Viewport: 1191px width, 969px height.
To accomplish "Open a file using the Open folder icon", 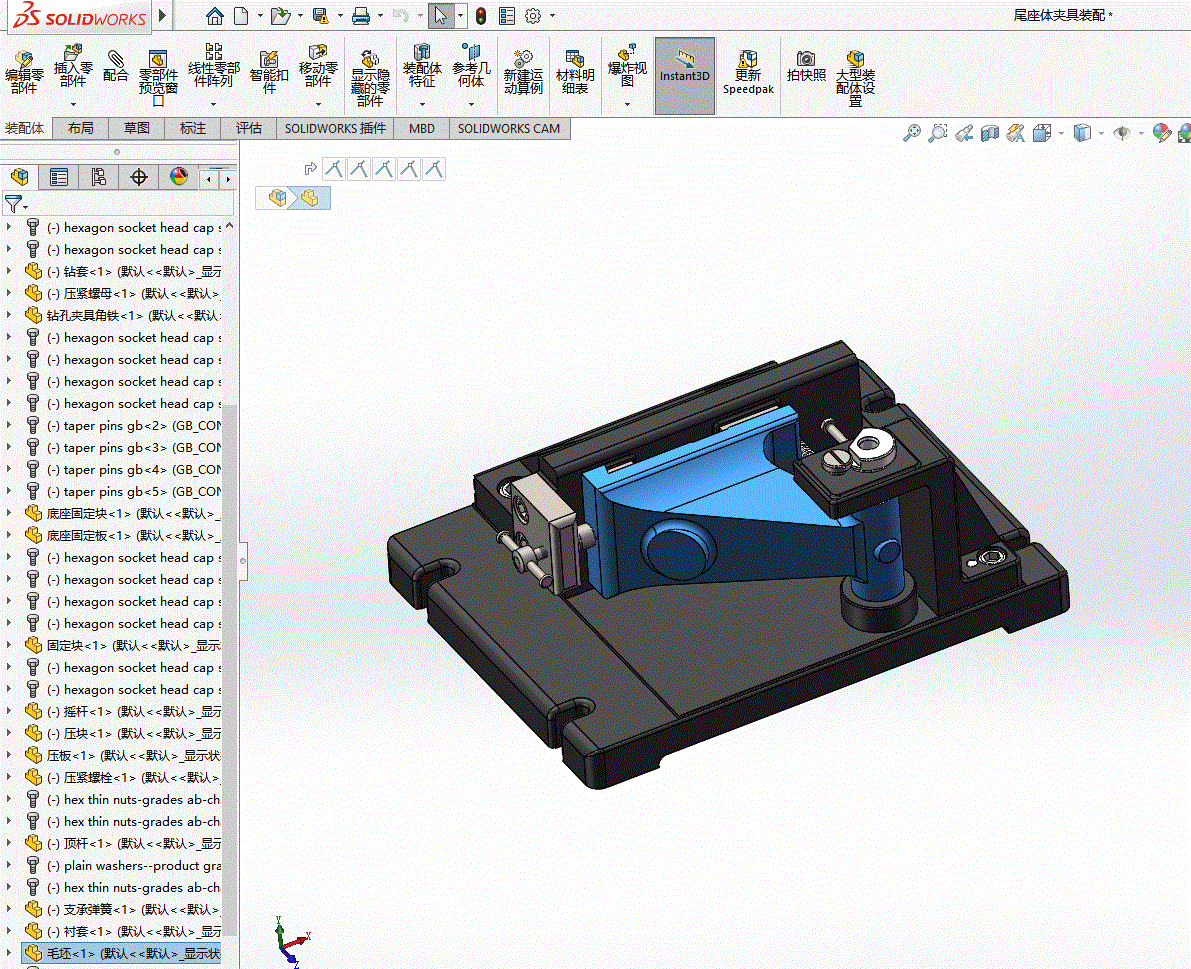I will click(280, 16).
